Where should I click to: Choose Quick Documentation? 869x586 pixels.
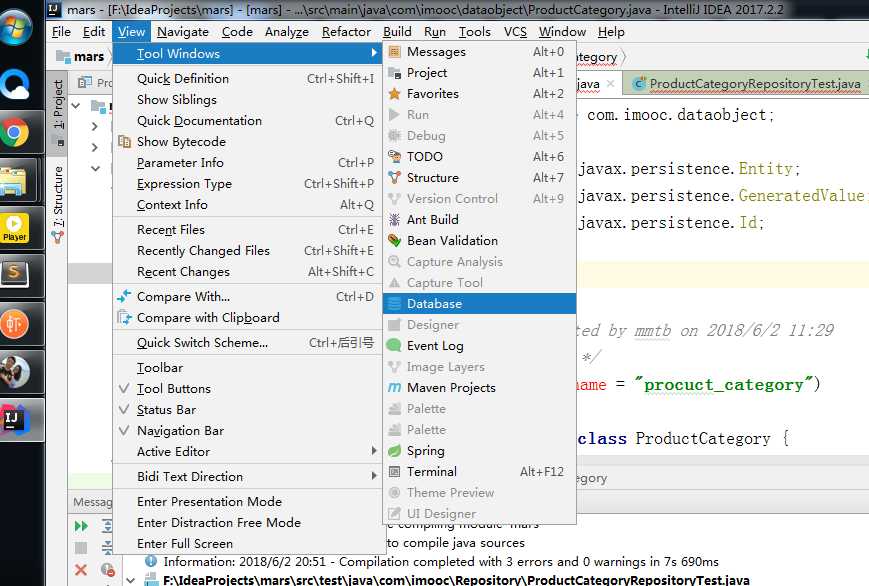pyautogui.click(x=247, y=121)
